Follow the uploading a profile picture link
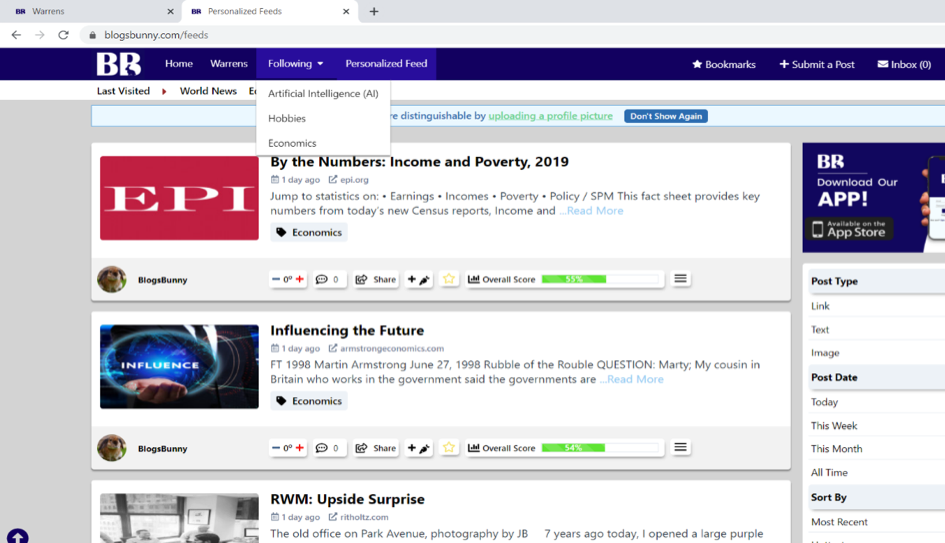Viewport: 945px width, 543px height. tap(550, 116)
